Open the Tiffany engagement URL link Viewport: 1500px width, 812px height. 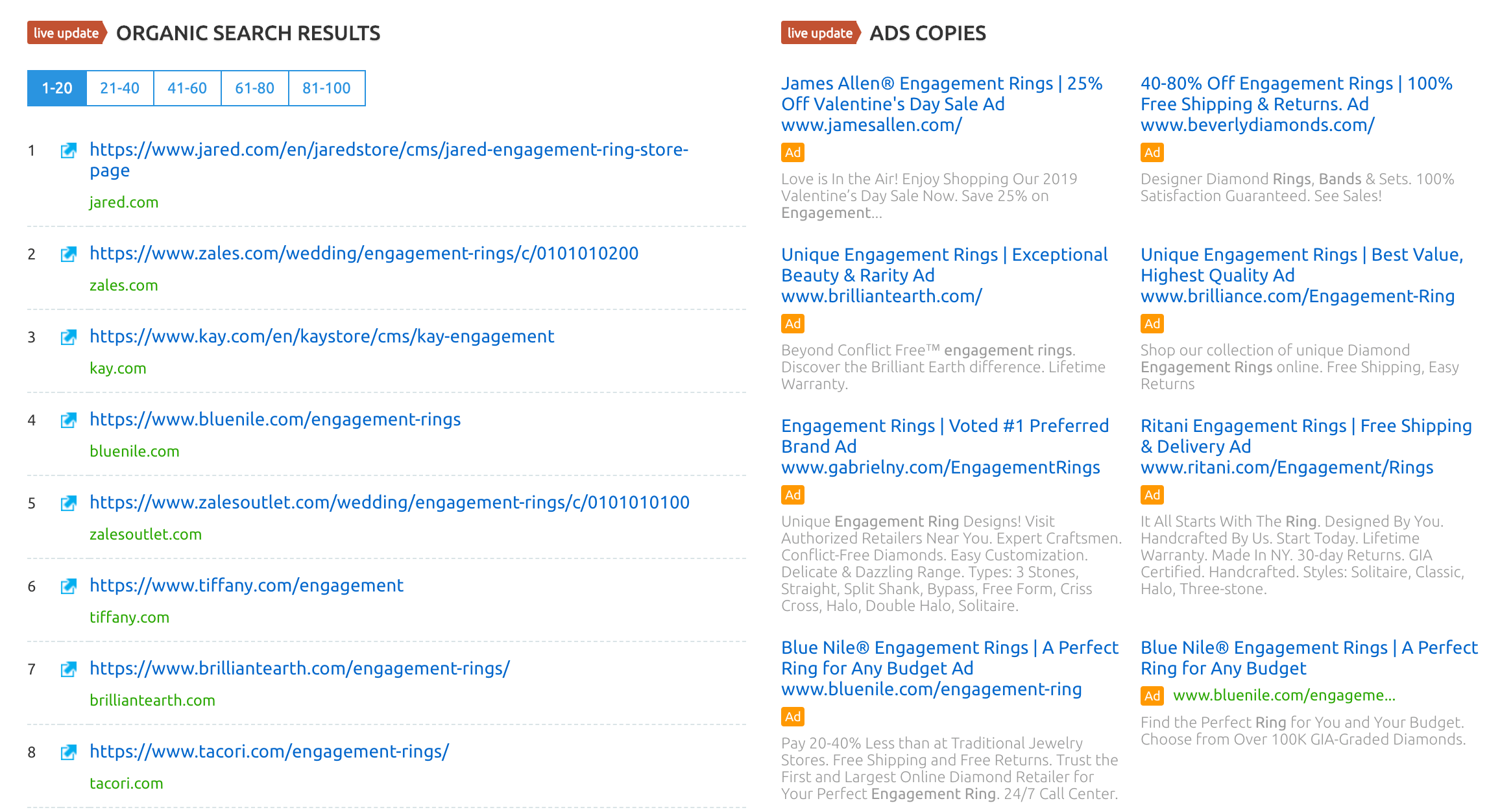click(247, 586)
